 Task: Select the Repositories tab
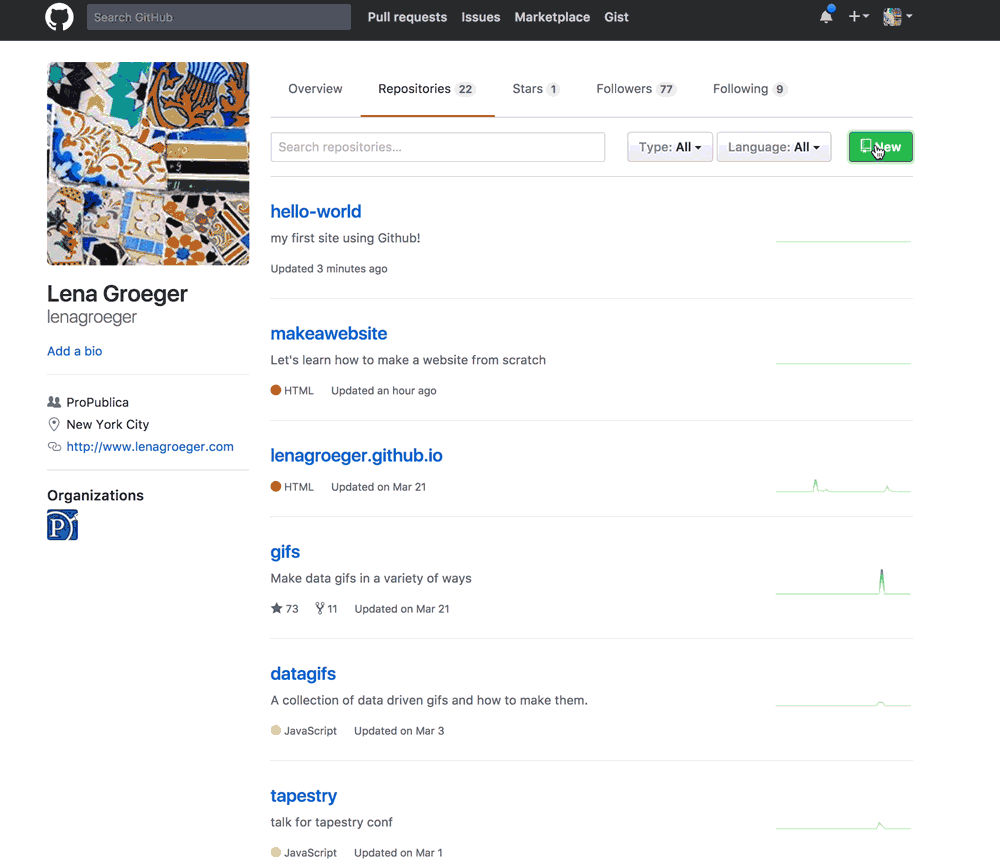coord(427,89)
